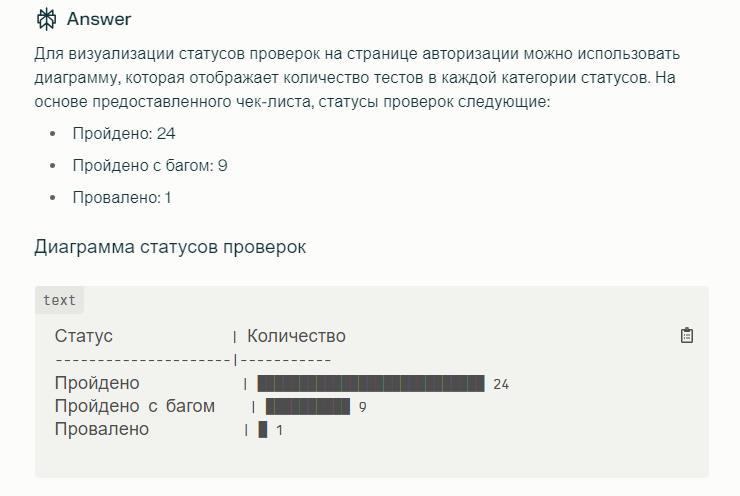
Task: Click the medium bar for Пройдено с багом
Action: click(308, 407)
